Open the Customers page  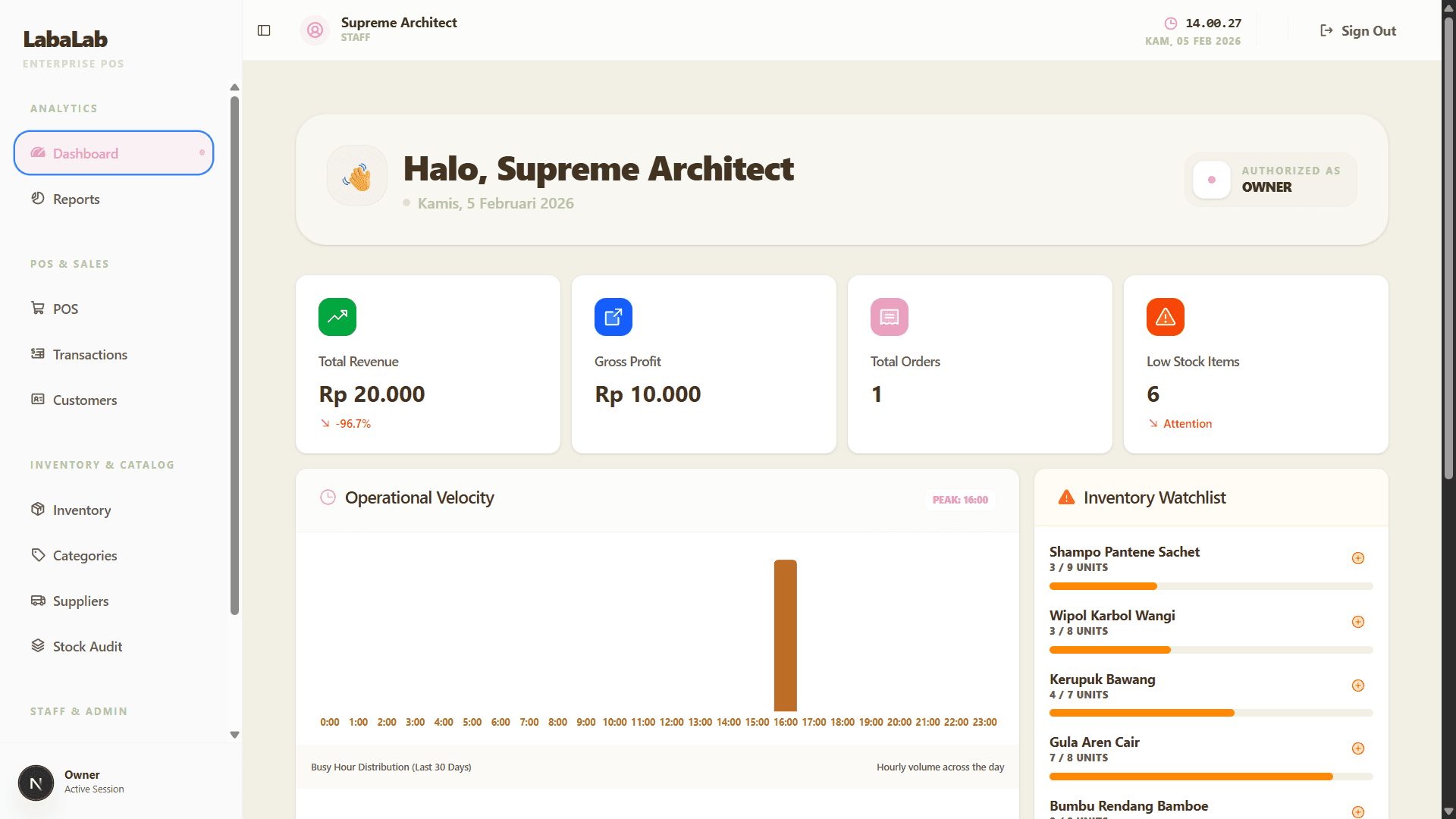tap(114, 400)
